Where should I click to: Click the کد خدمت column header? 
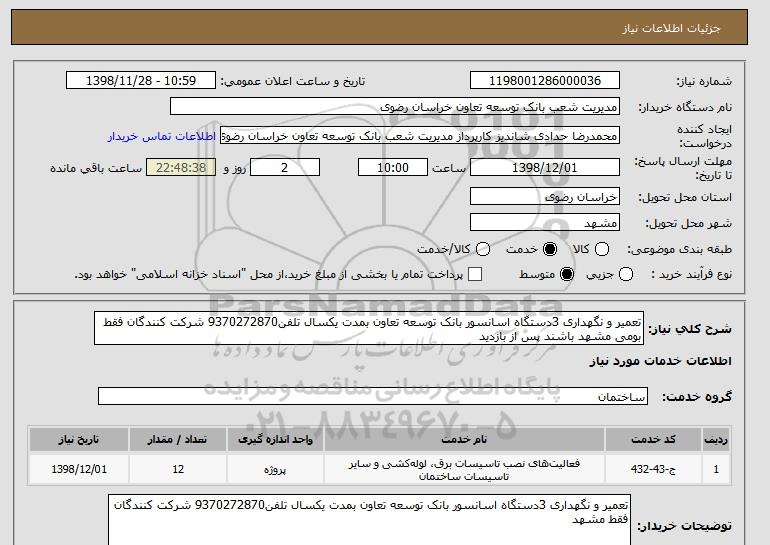pos(654,439)
